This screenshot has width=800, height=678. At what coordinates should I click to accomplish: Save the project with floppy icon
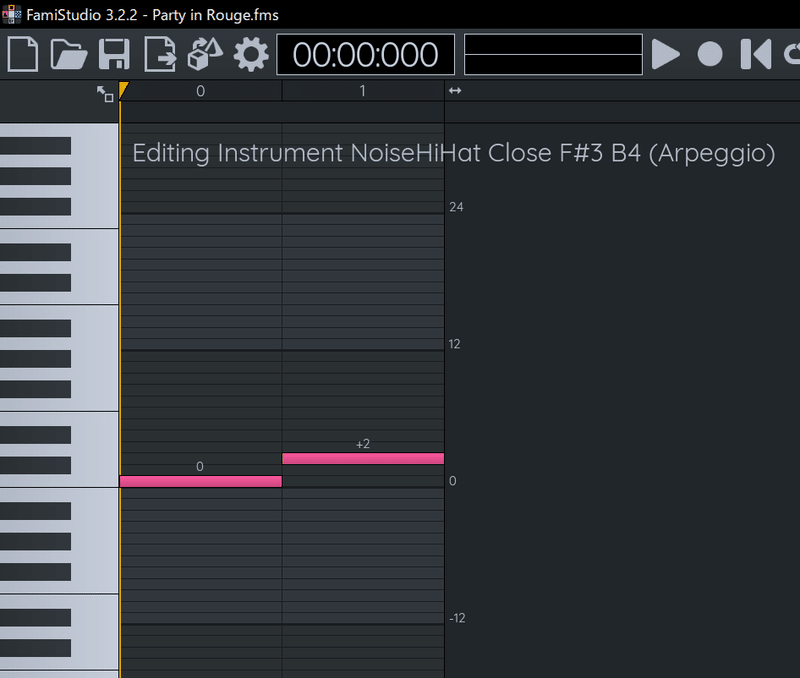coord(113,54)
